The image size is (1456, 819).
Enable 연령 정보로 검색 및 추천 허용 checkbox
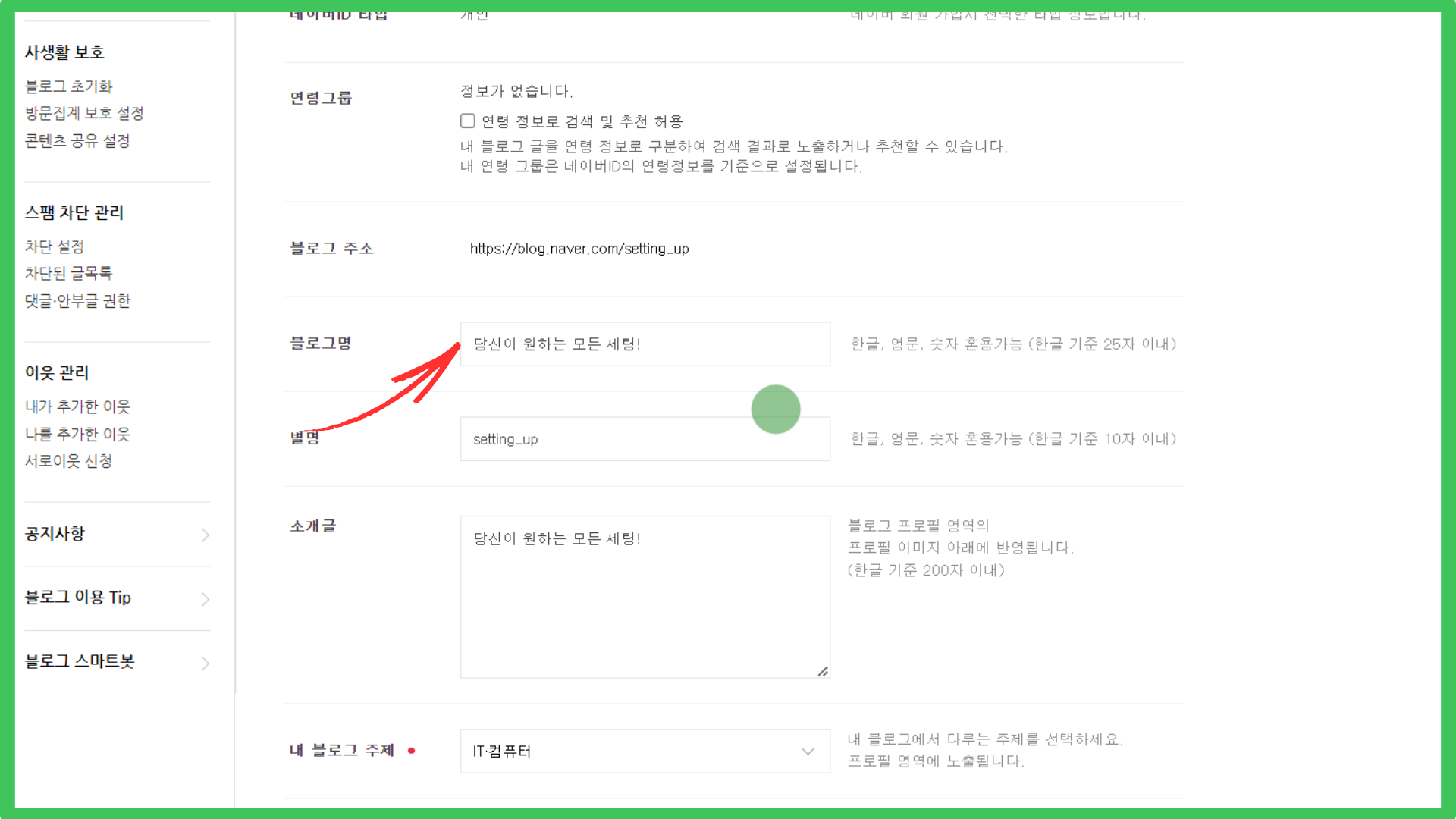point(468,121)
